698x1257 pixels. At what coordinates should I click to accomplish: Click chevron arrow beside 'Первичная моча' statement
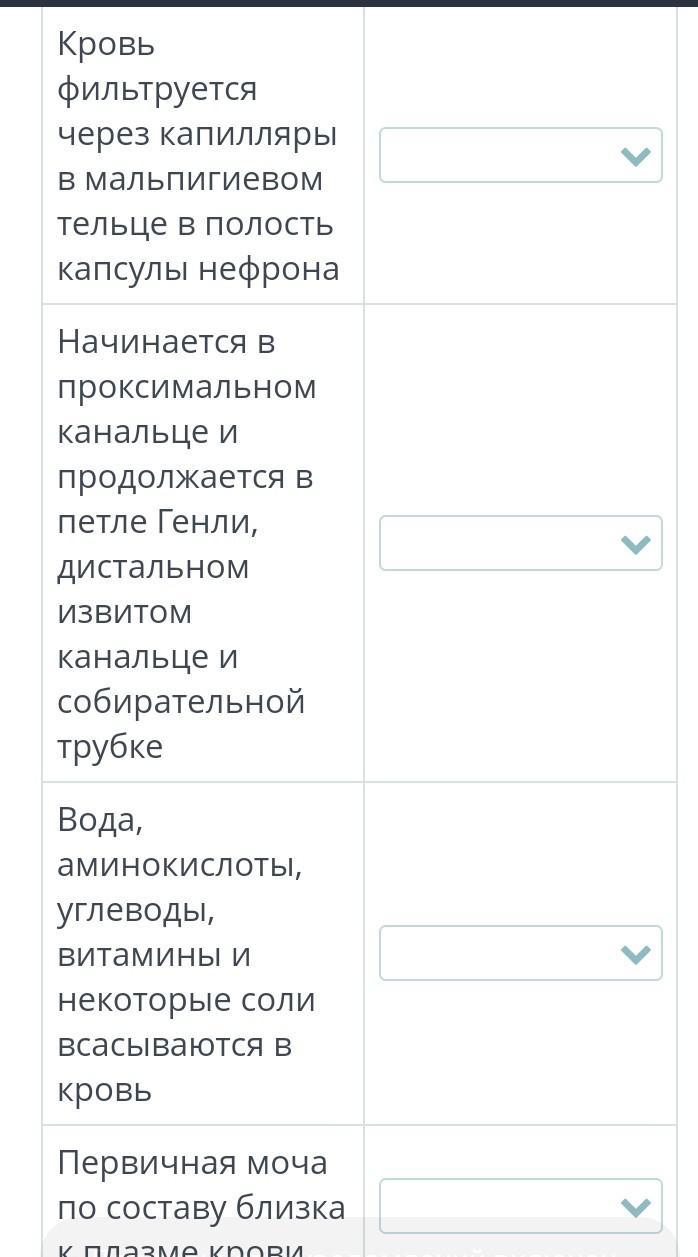click(635, 1207)
